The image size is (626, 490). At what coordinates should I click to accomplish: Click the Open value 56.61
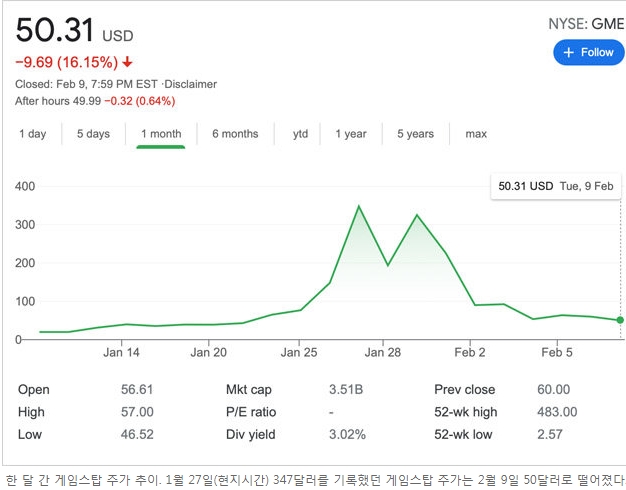137,389
